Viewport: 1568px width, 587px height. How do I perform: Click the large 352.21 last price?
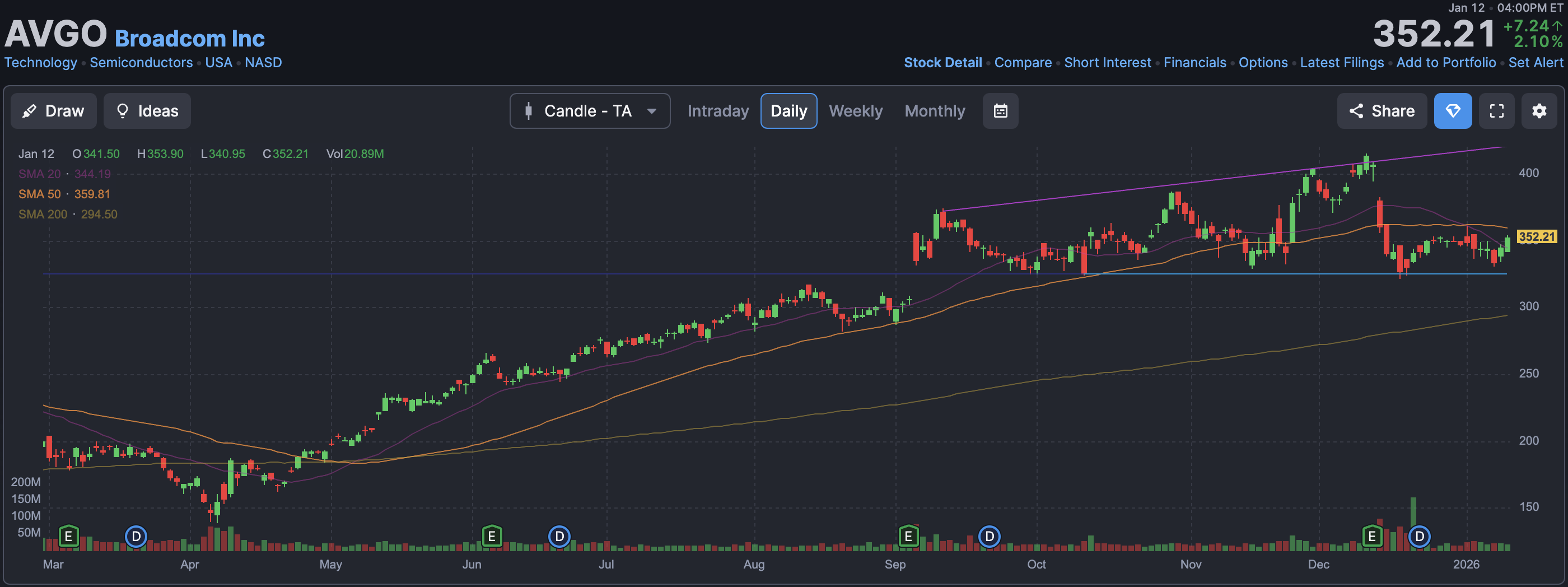click(x=1434, y=34)
